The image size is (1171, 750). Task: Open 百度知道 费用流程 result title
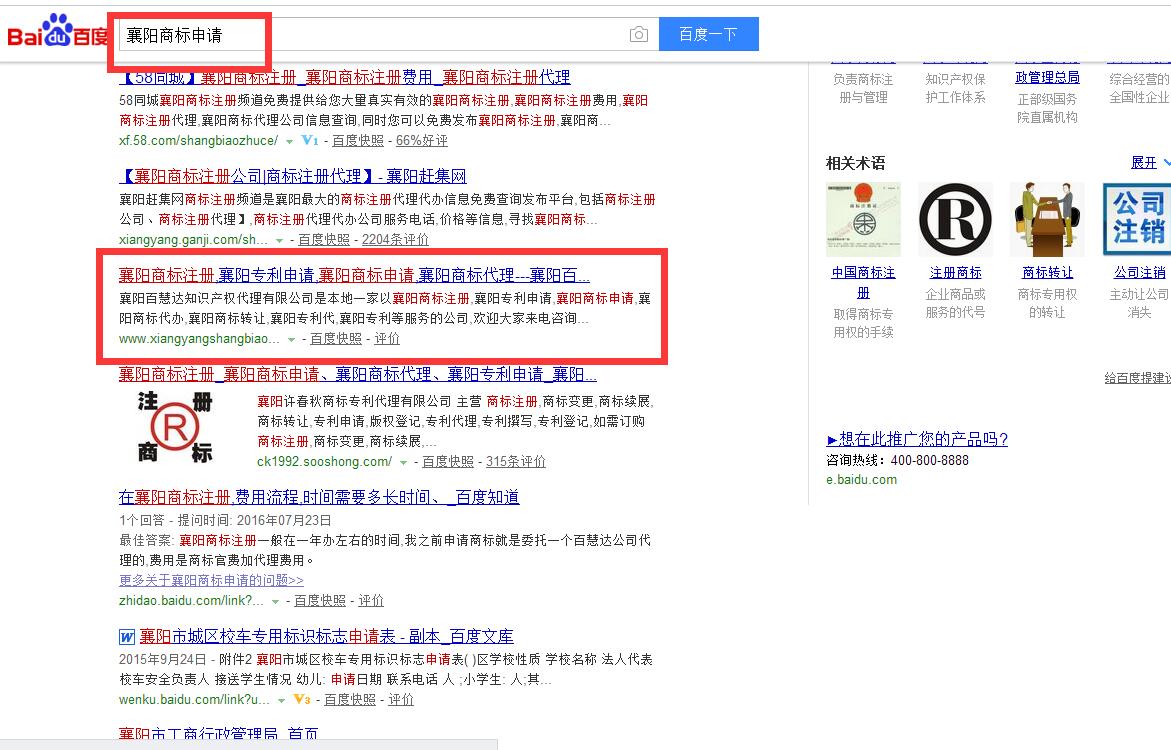(319, 497)
